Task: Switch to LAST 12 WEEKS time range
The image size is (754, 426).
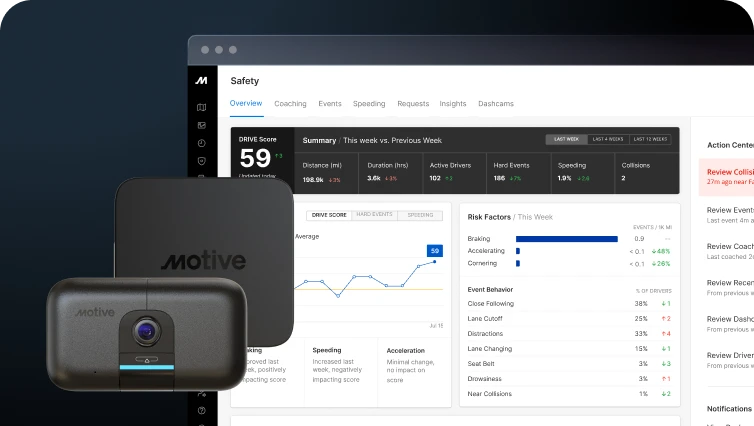Action: [x=652, y=140]
